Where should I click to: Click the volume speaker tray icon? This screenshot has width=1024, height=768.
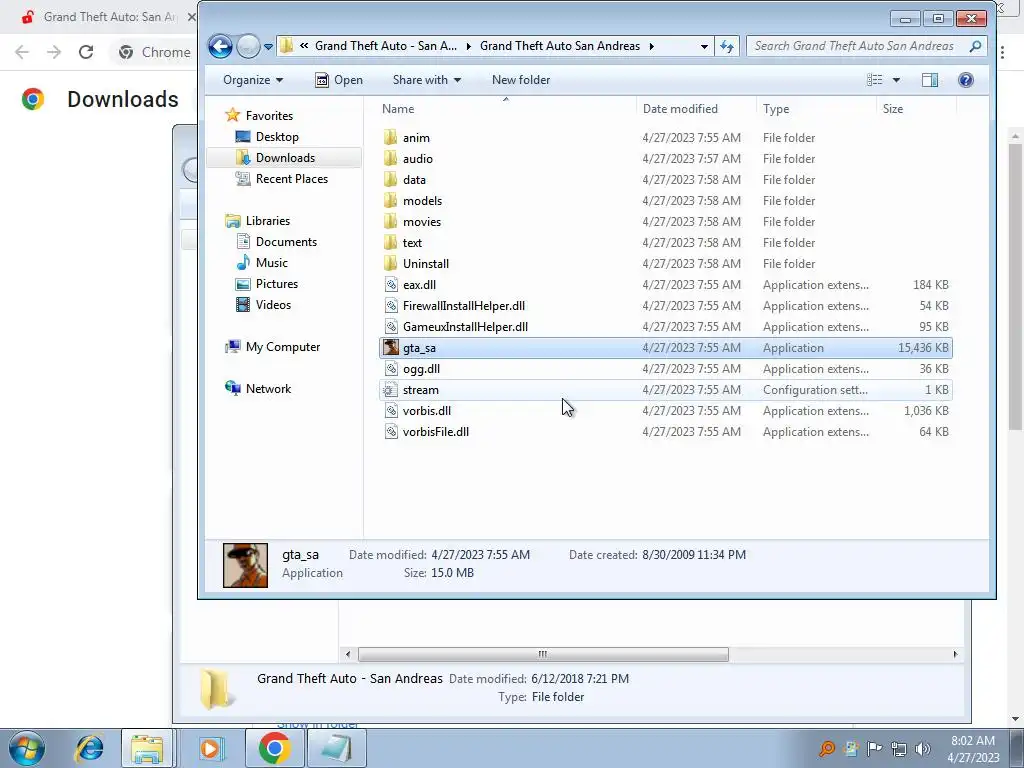(x=922, y=748)
